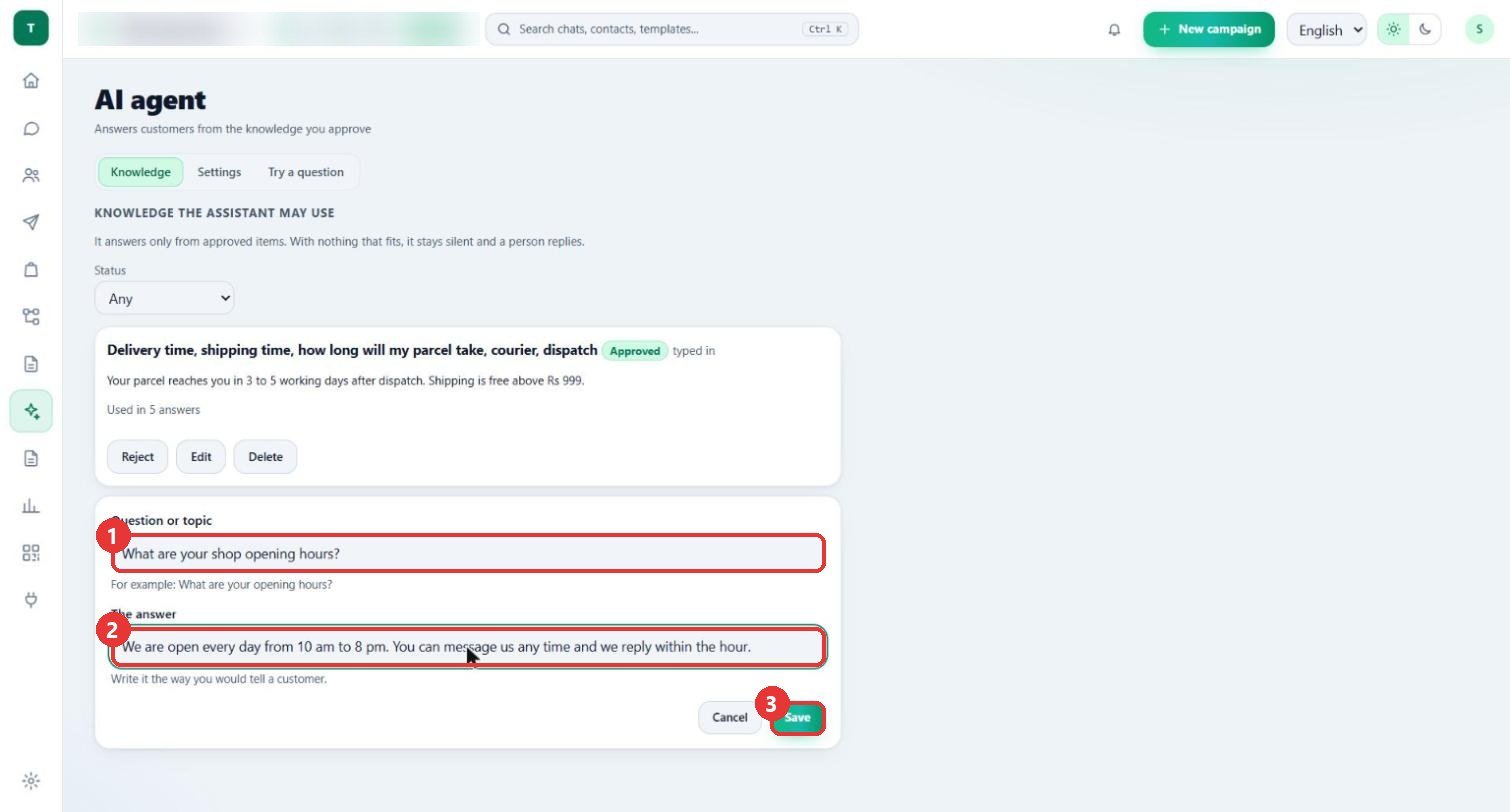Go to the Home icon in sidebar
The image size is (1510, 812).
(x=31, y=81)
